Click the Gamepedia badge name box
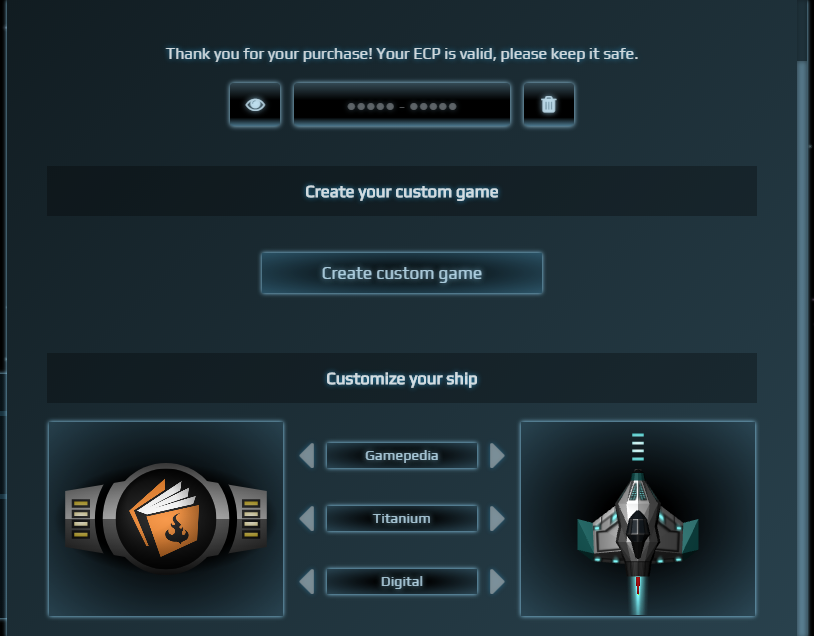This screenshot has width=814, height=636. click(402, 455)
